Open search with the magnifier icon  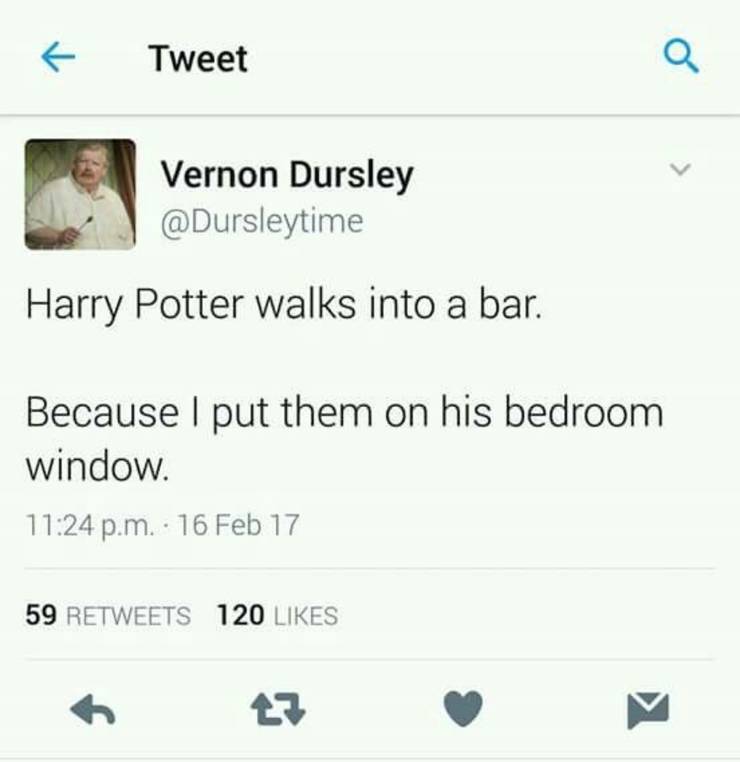click(682, 57)
